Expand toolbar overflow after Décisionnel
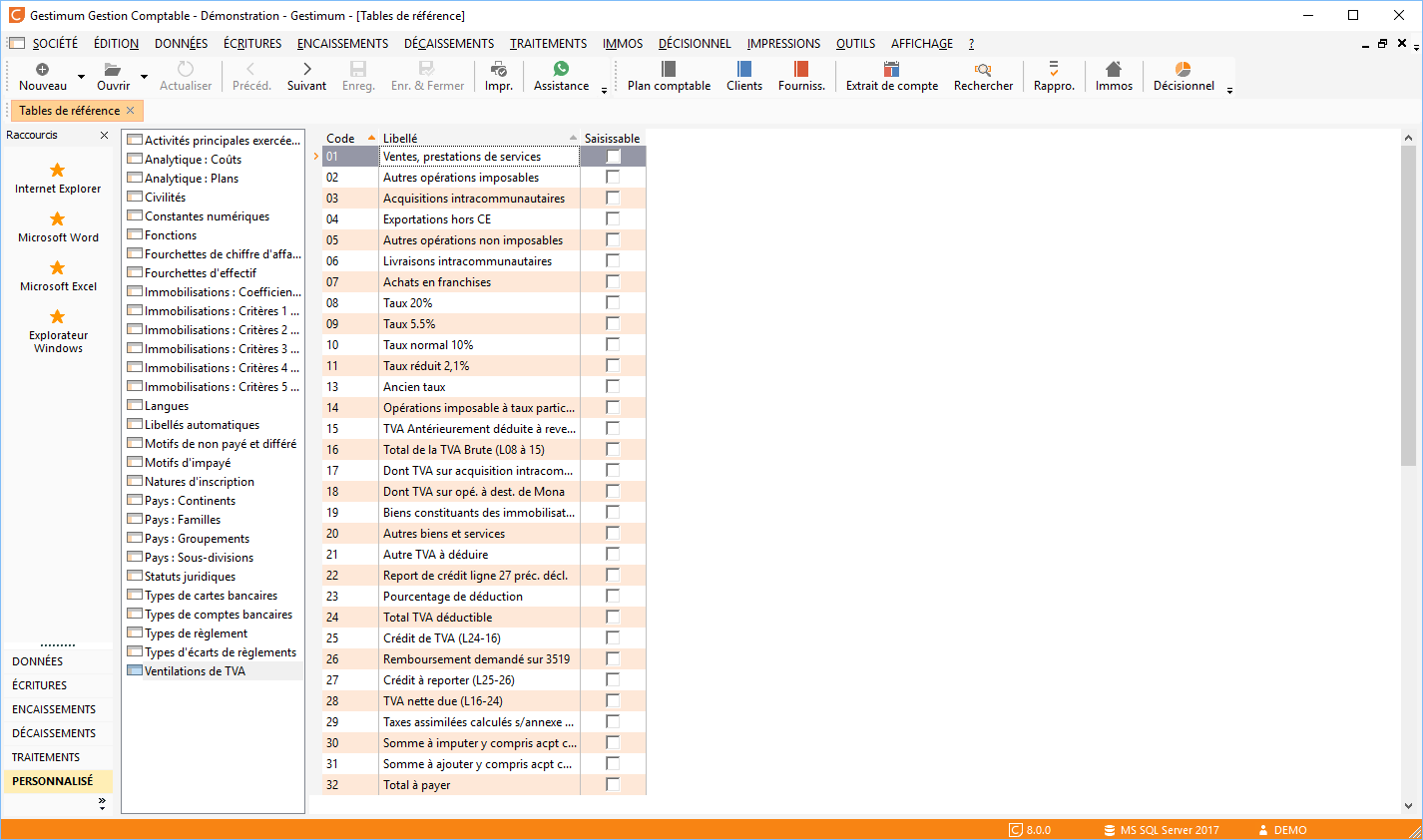1423x840 pixels. point(1229,90)
